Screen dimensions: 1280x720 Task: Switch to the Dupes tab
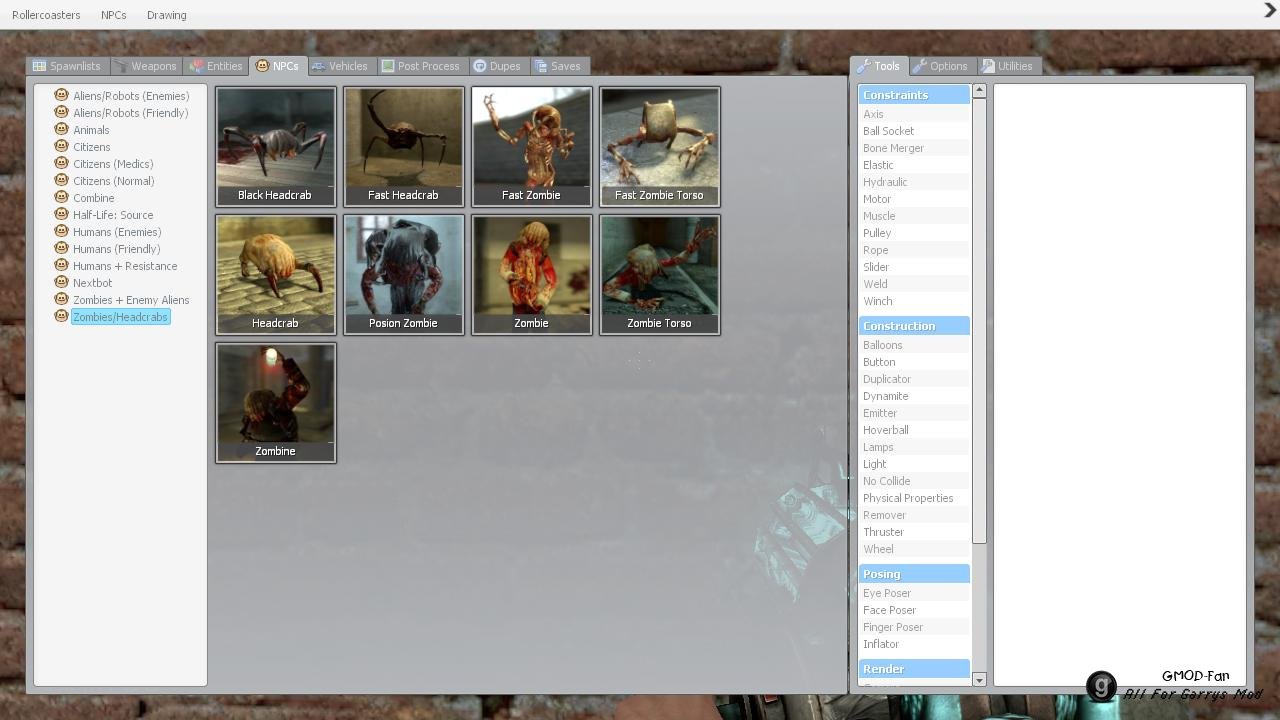[497, 66]
